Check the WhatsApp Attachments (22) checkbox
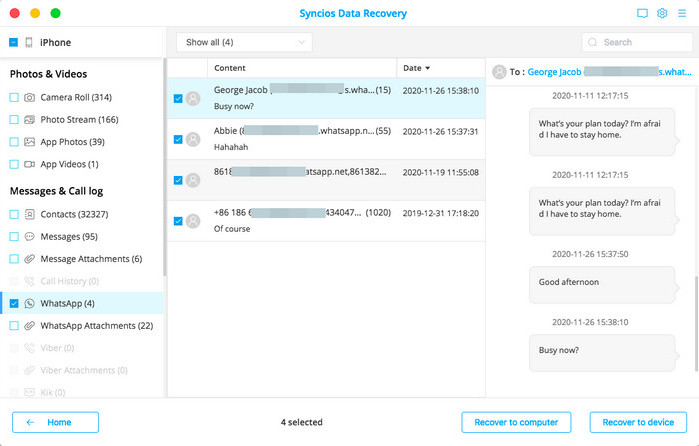The height and width of the screenshot is (446, 699). tap(14, 326)
